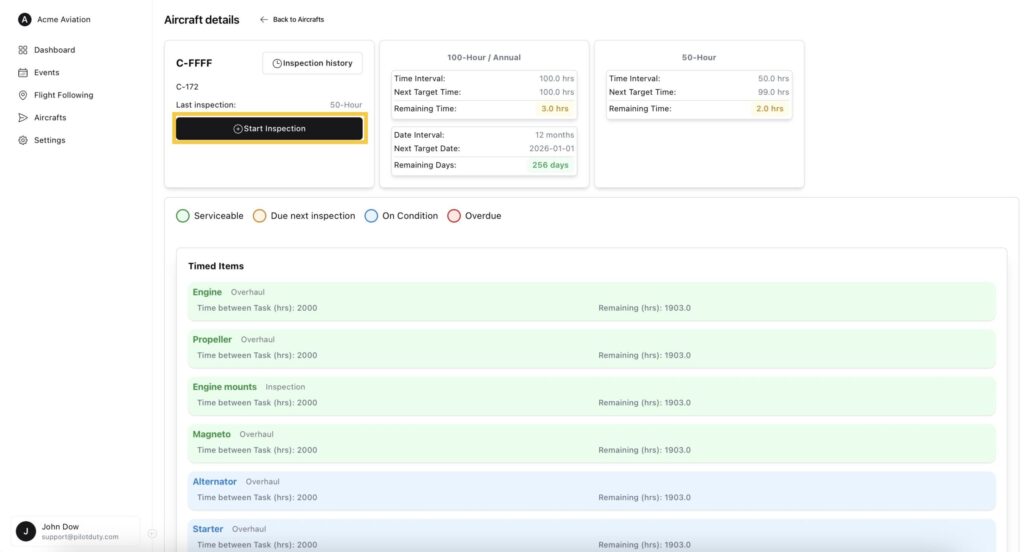Expand the Alternator overhaul timed item
The image size is (1024, 552).
(x=591, y=490)
